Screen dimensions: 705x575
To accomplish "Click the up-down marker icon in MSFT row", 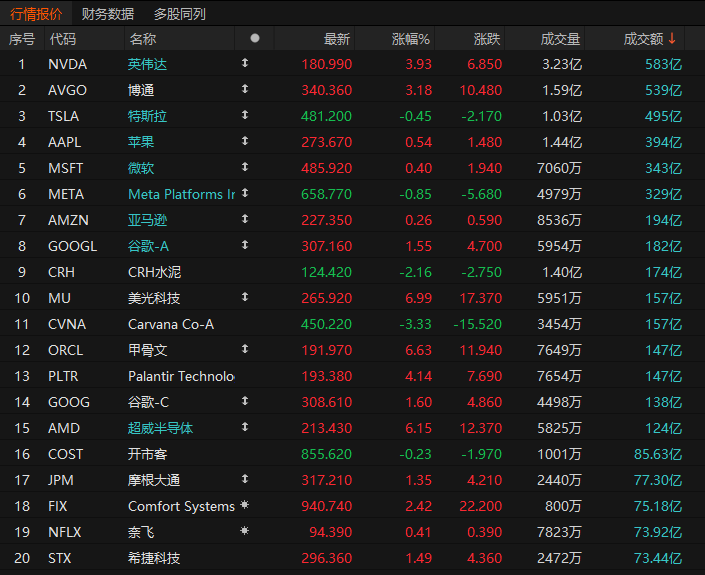I will (x=245, y=167).
